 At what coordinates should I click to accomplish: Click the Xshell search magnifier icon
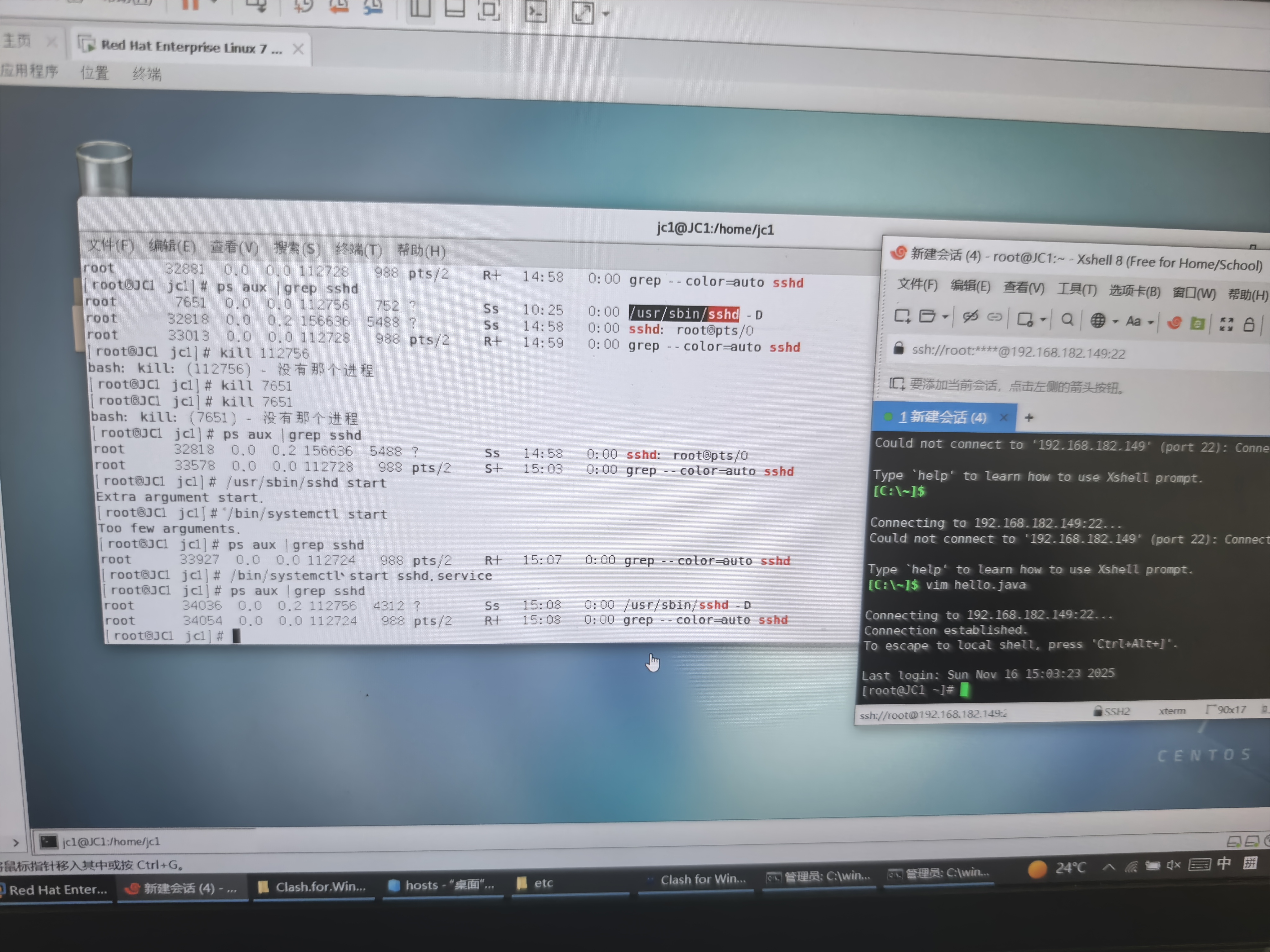1067,319
